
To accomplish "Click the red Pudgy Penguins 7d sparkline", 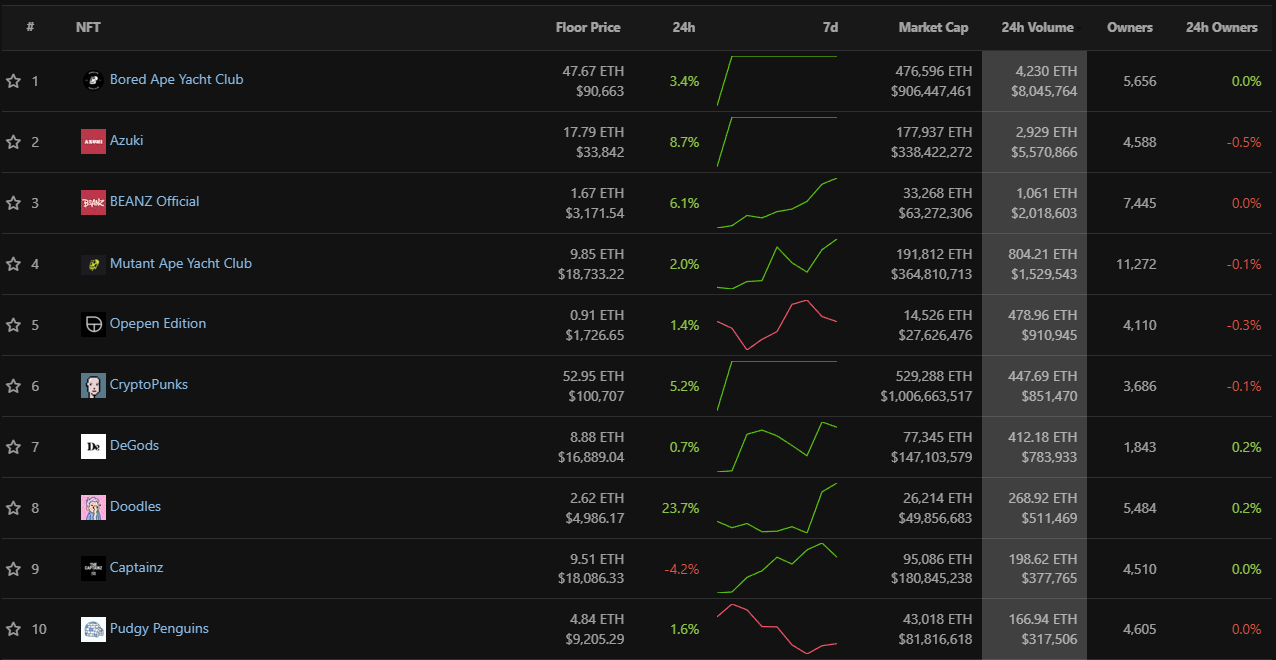I will (x=777, y=629).
